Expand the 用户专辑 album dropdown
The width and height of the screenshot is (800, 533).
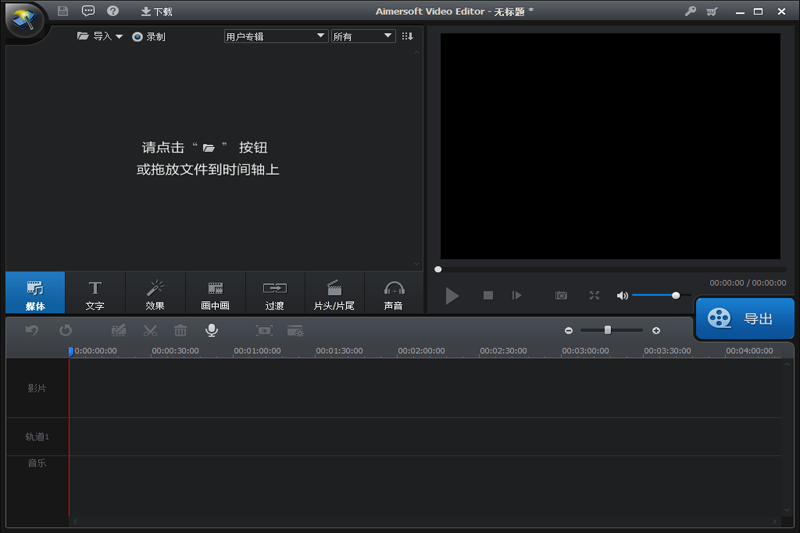pyautogui.click(x=276, y=36)
